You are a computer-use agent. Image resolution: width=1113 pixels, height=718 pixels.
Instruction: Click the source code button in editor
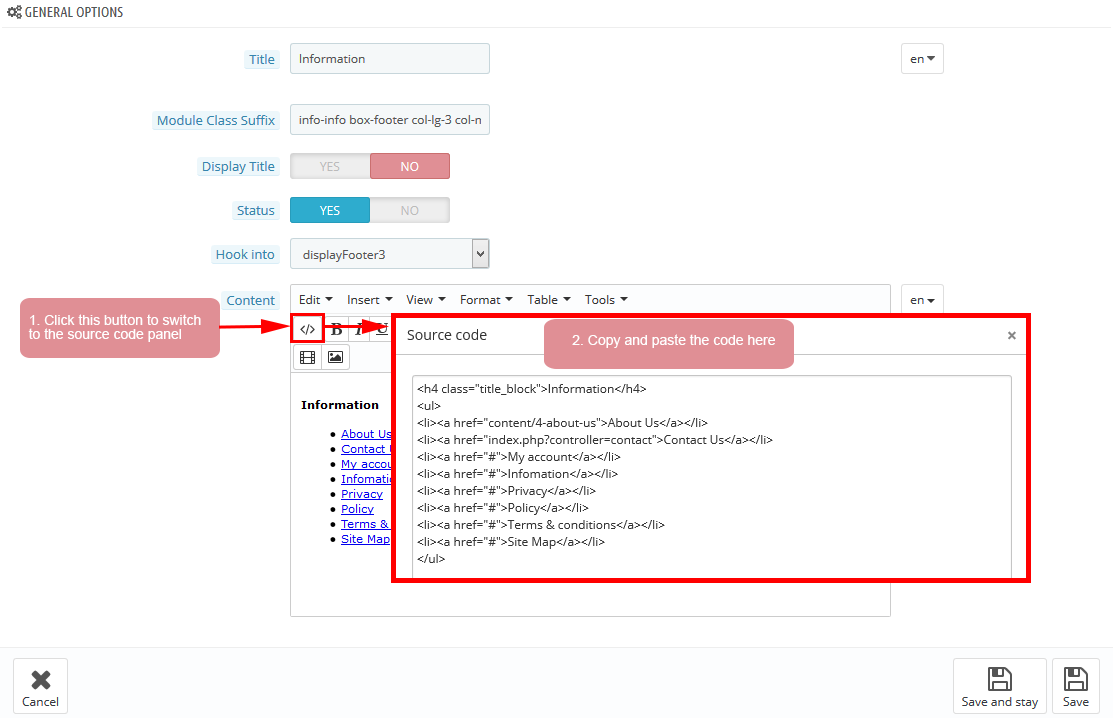click(307, 329)
